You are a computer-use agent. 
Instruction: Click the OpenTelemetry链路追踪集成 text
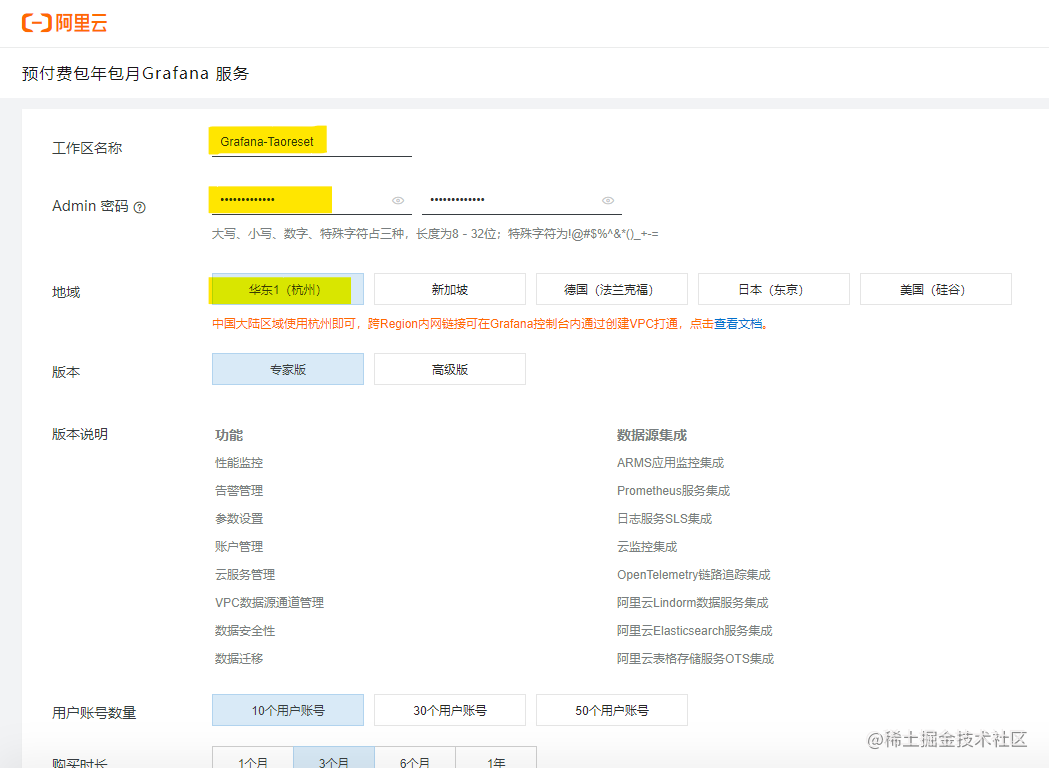694,575
